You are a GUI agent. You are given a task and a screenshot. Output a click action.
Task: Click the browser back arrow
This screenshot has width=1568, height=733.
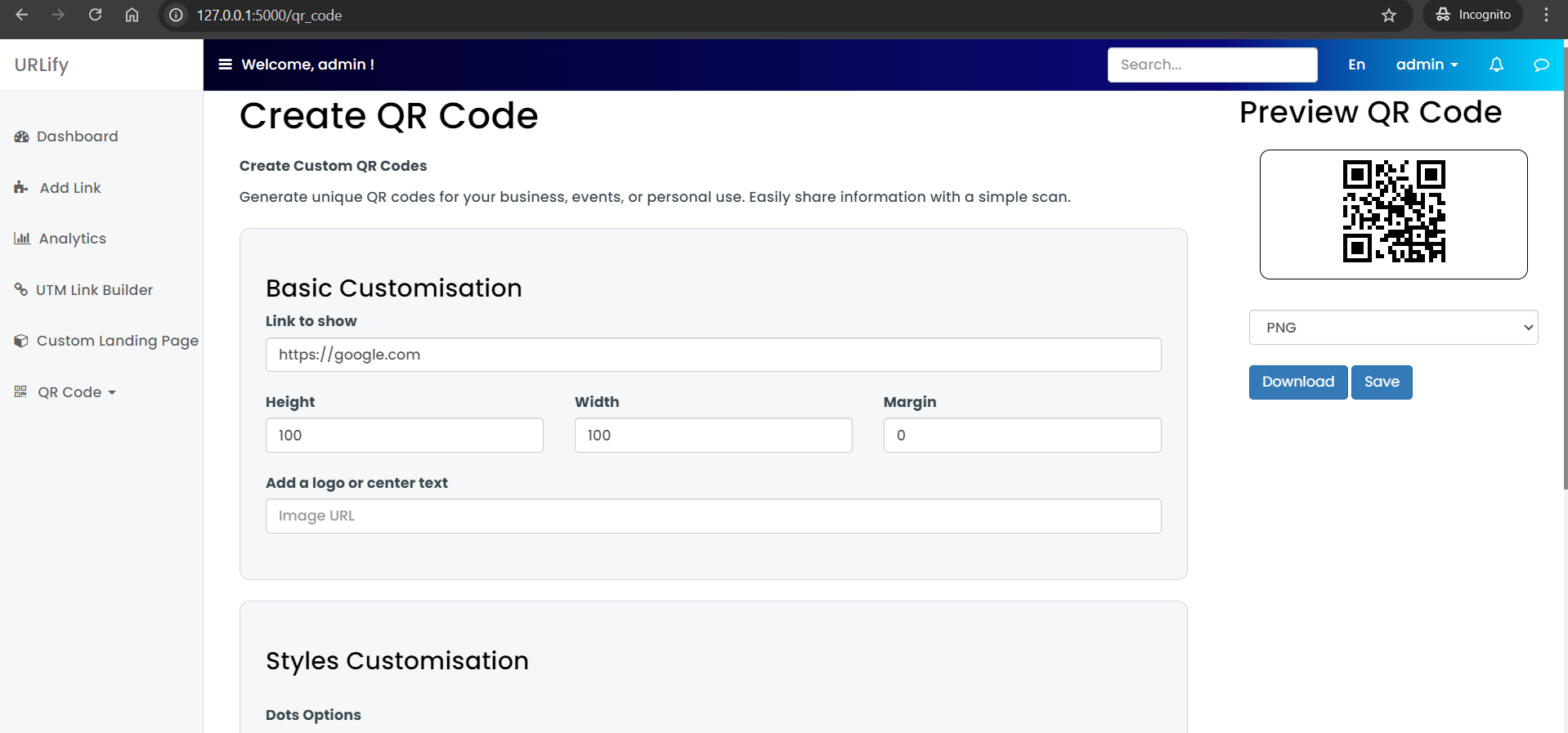tap(22, 15)
